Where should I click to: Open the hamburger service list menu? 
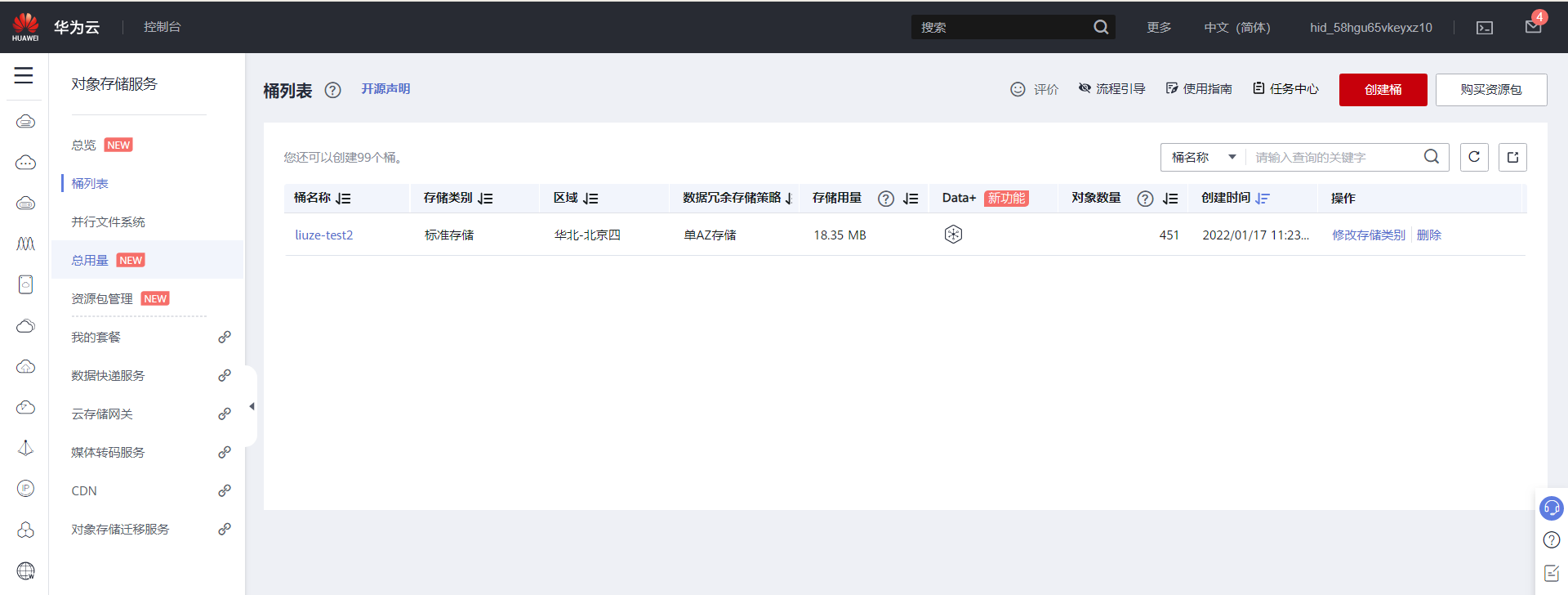point(24,75)
